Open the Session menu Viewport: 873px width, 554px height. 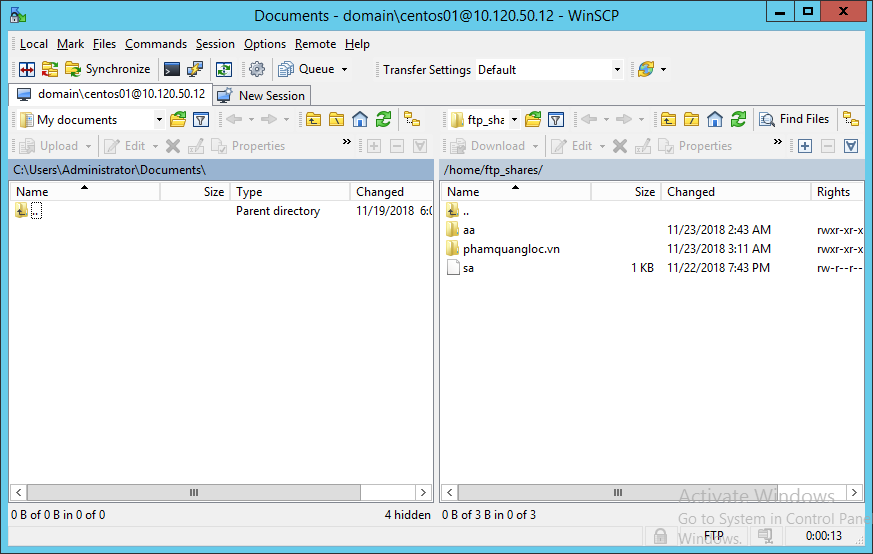[x=215, y=44]
